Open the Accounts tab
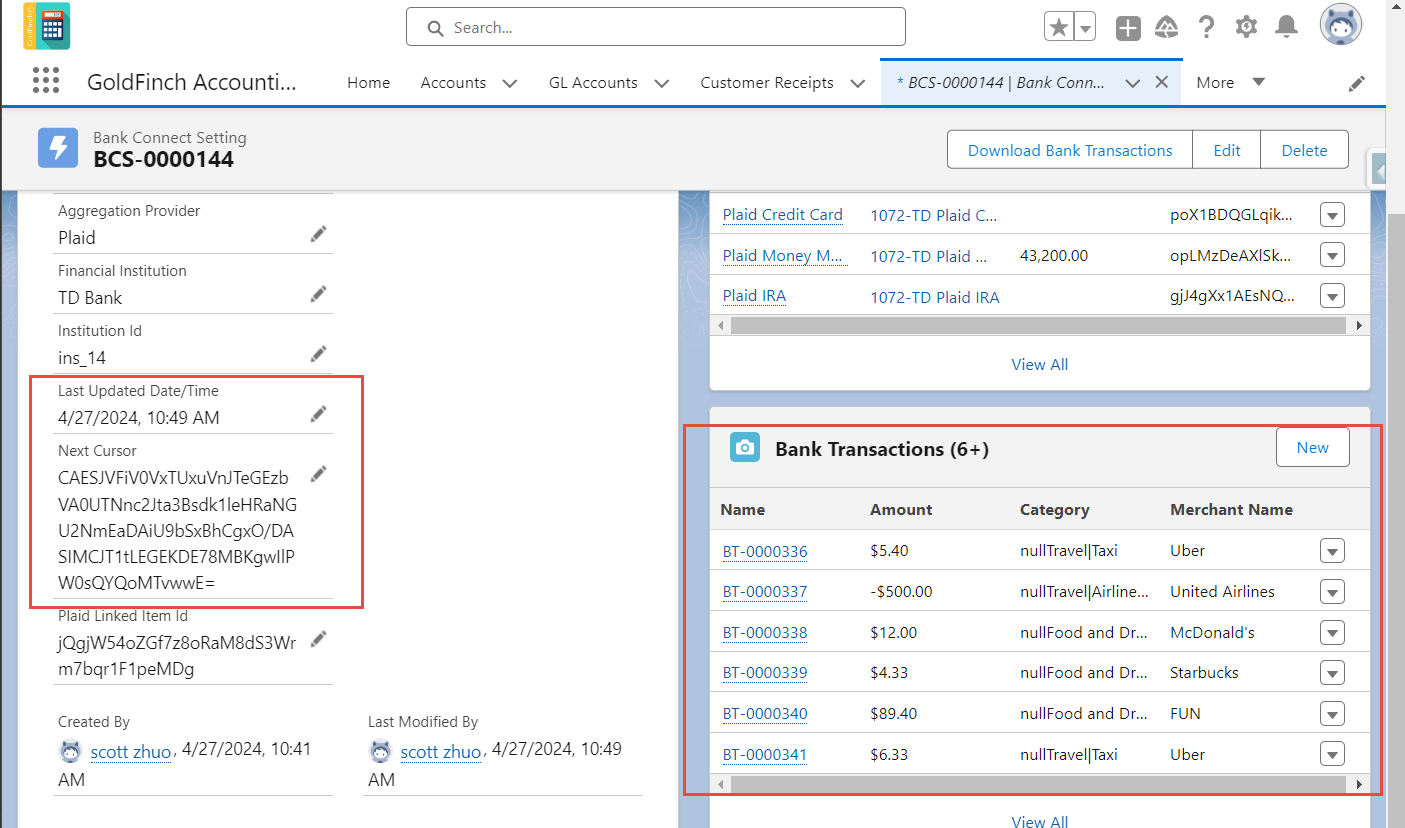The image size is (1405, 828). [453, 83]
